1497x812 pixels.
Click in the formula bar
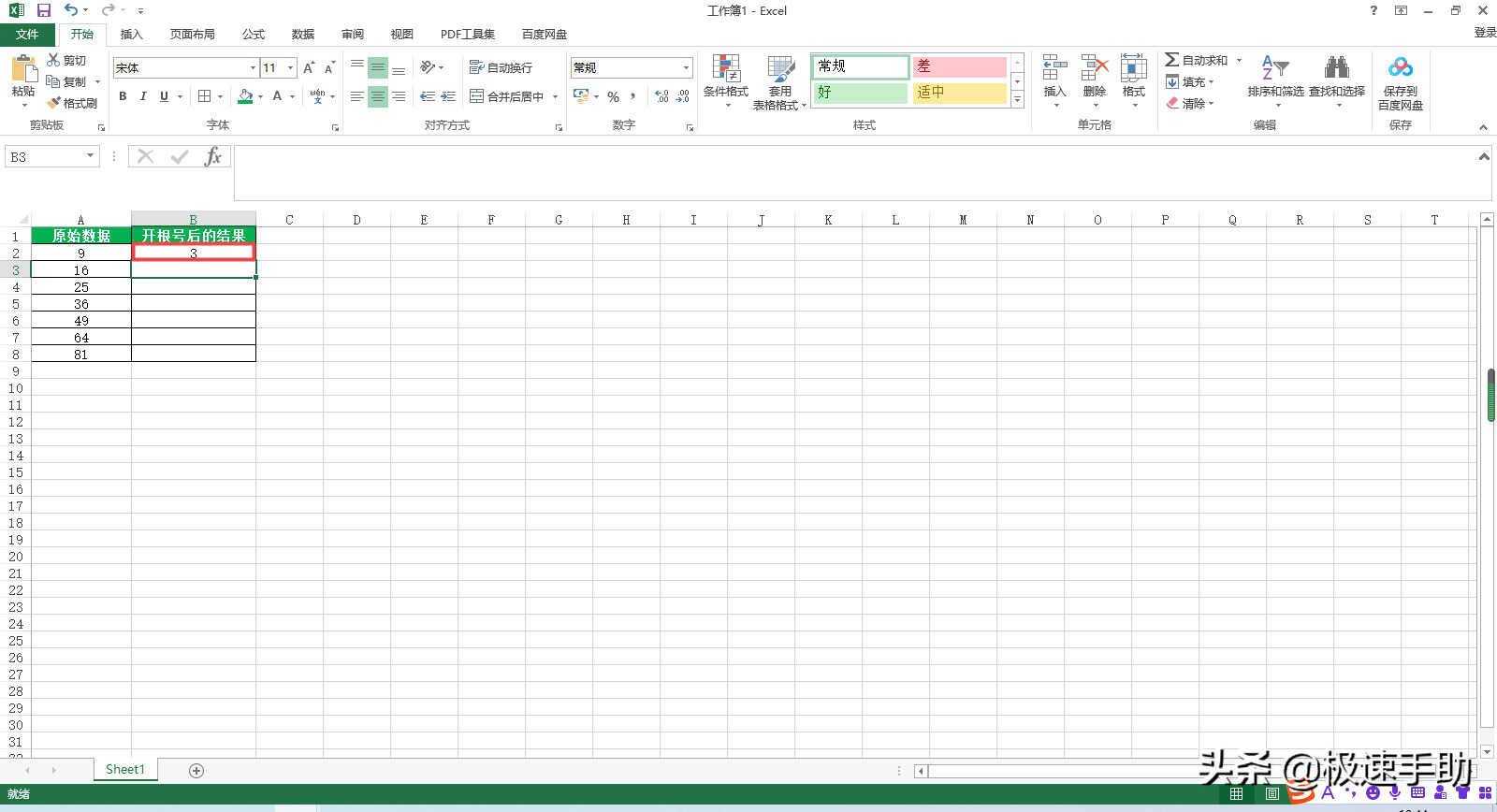coord(856,173)
